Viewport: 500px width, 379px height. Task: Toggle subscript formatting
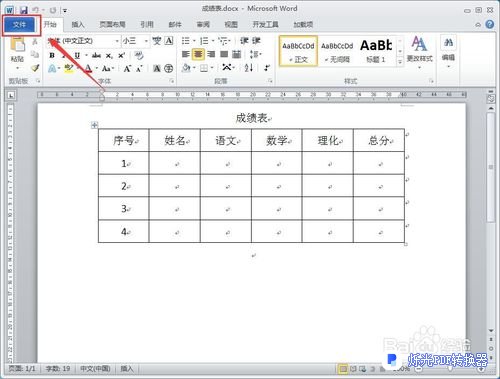(109, 56)
